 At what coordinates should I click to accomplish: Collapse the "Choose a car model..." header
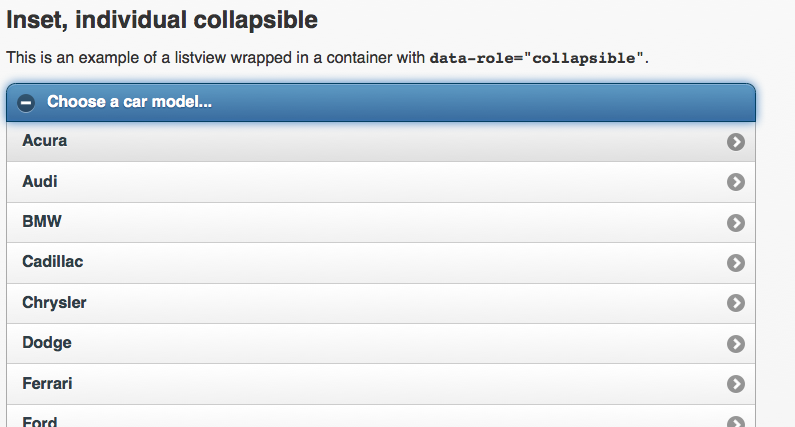click(381, 102)
